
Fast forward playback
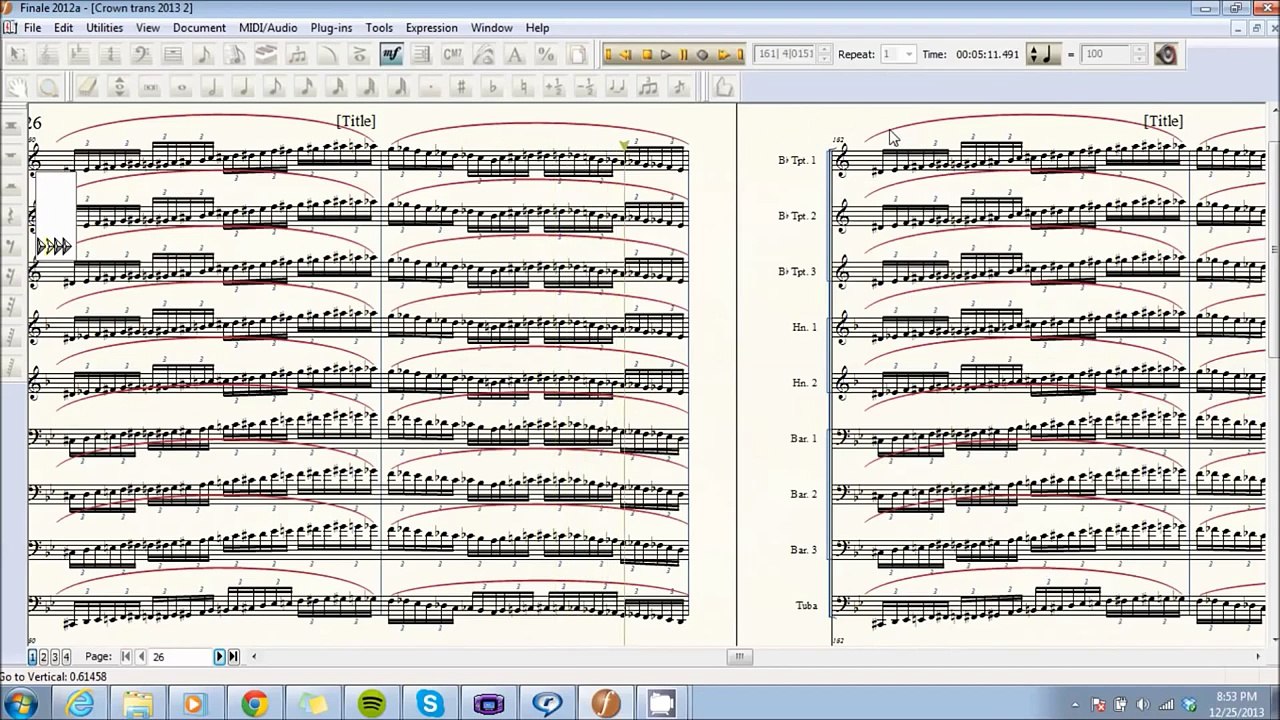pos(723,54)
